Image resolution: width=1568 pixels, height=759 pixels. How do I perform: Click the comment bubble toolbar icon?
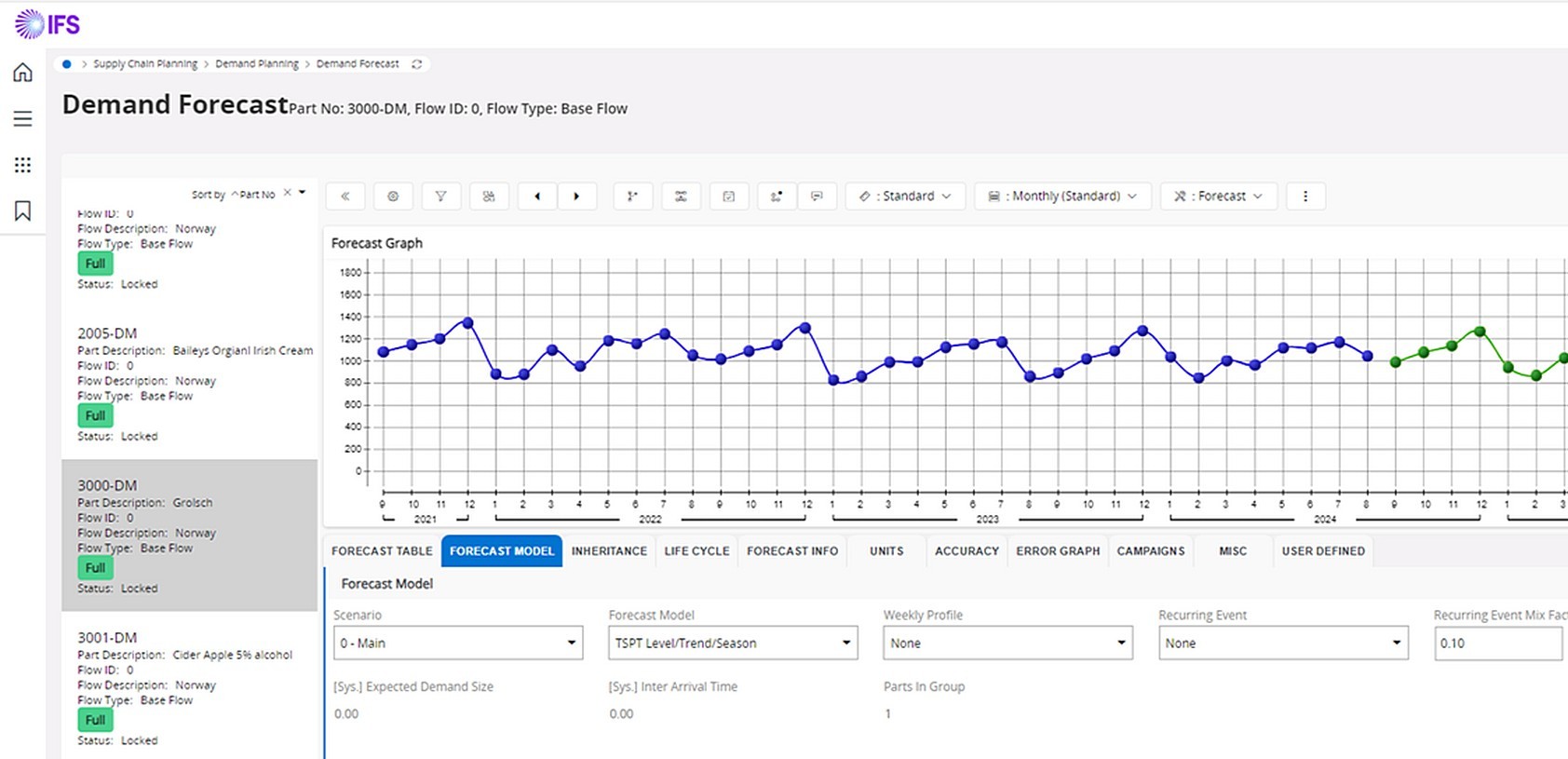817,197
